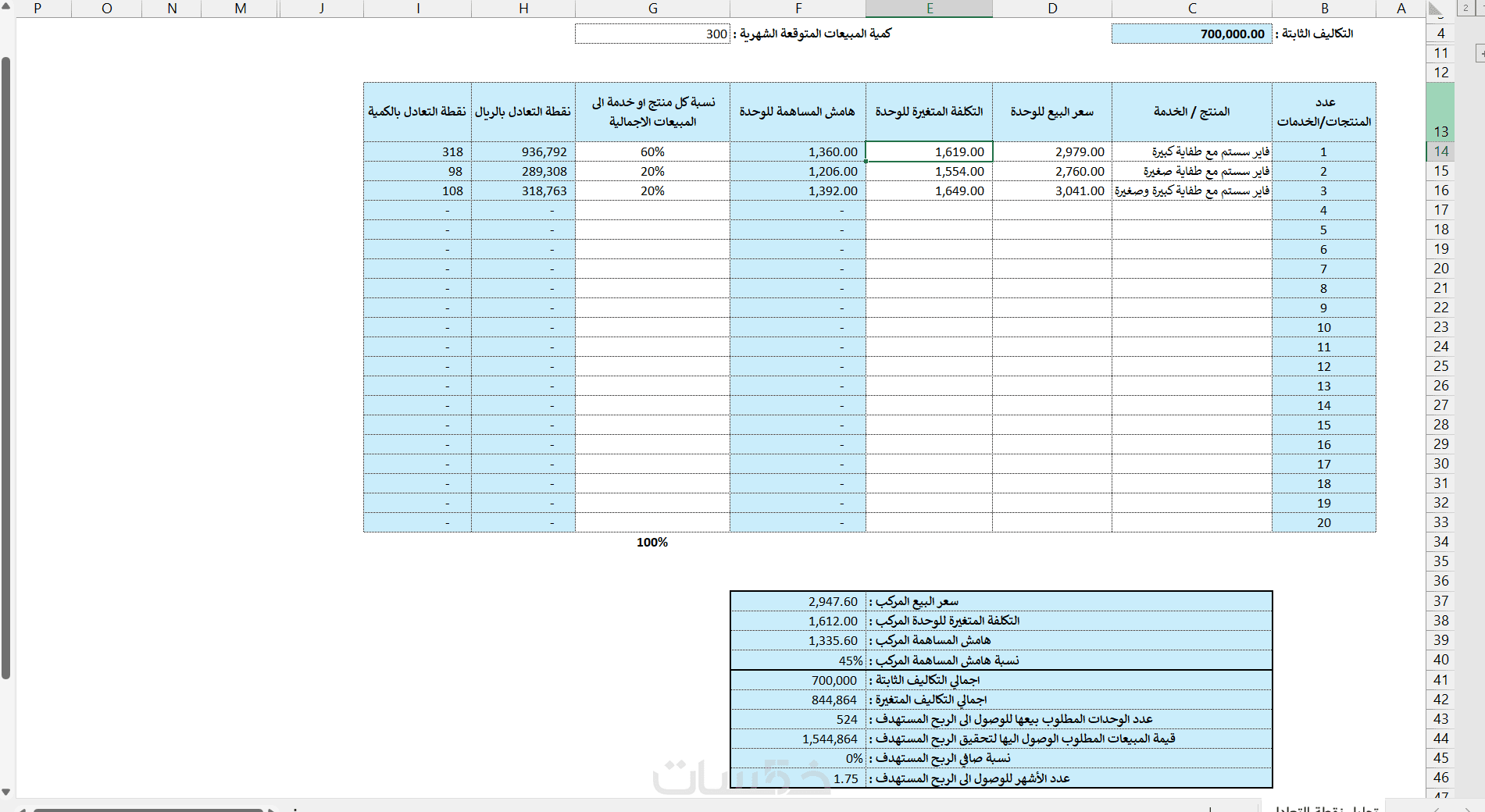This screenshot has width=1485, height=812.
Task: Click the Select All corner triangle
Action: [1436, 9]
